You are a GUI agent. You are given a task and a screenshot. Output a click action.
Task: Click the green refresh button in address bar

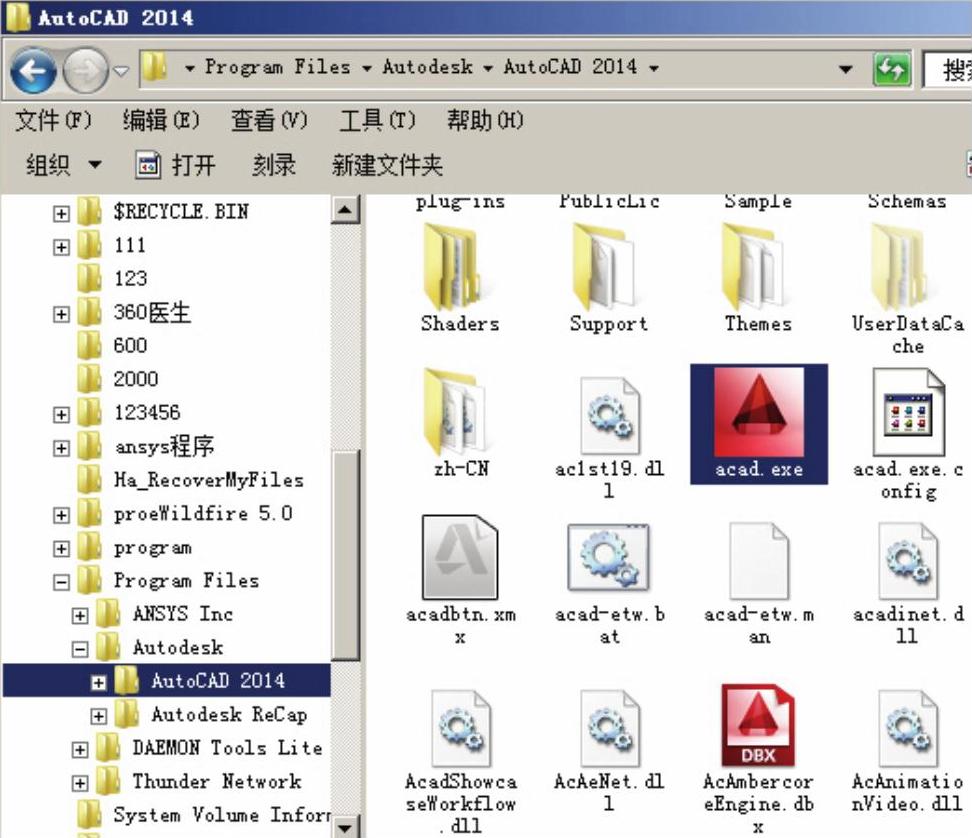coord(891,70)
